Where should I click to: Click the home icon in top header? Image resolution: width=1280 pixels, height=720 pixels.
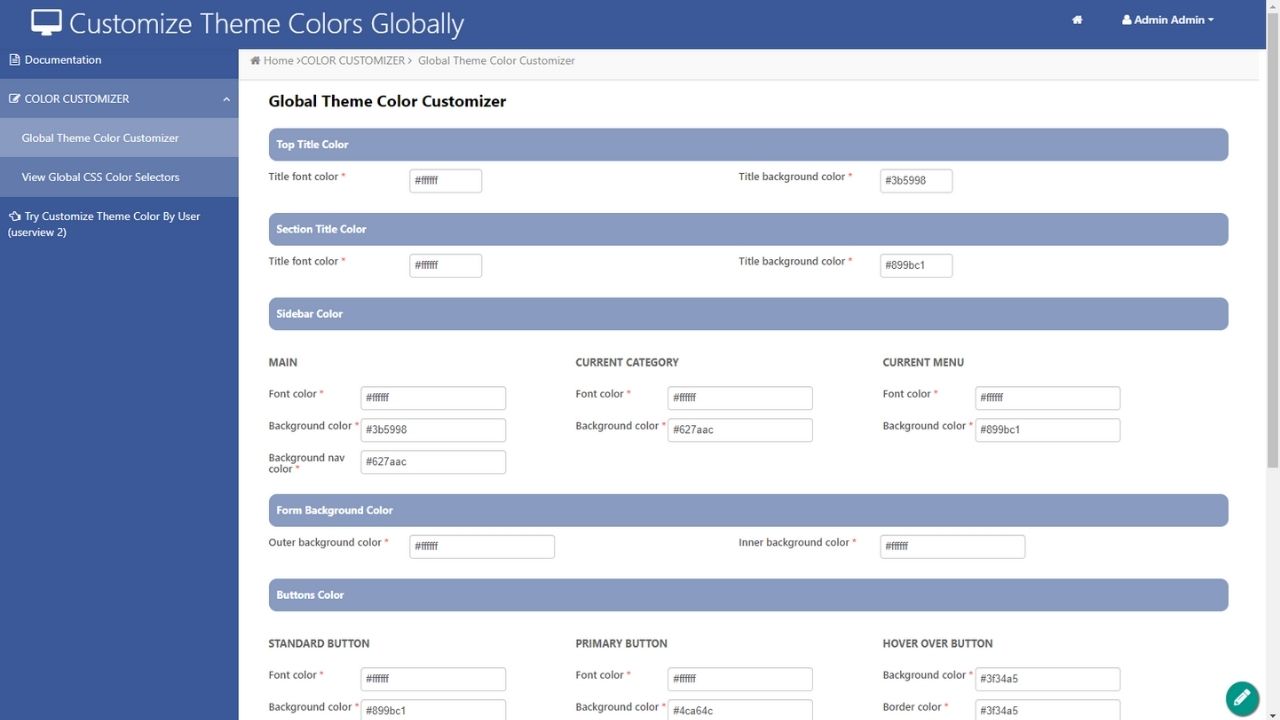[x=1077, y=20]
